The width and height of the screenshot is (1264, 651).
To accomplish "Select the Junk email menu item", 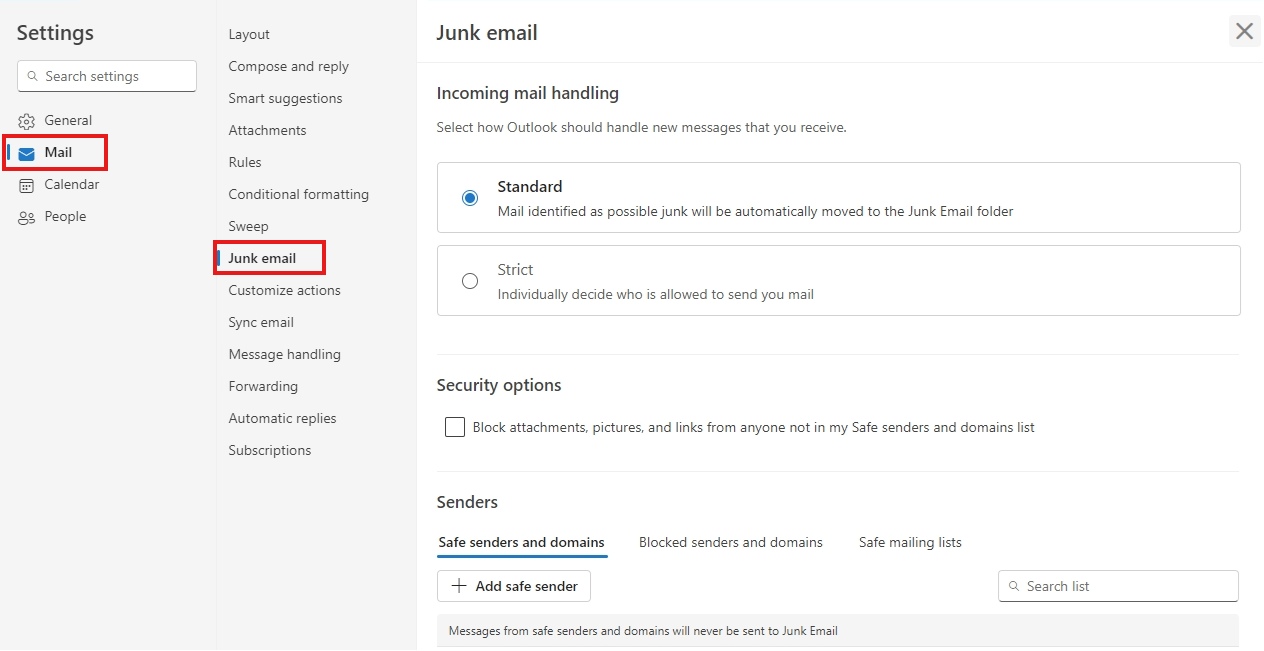I will pyautogui.click(x=262, y=258).
